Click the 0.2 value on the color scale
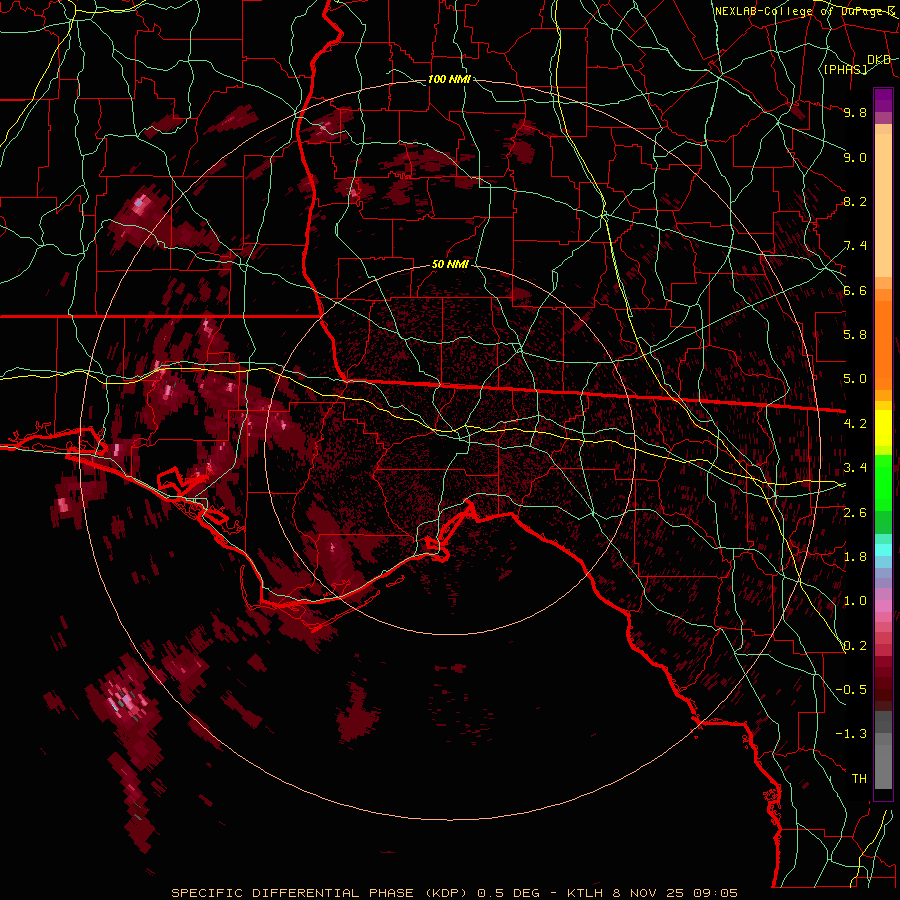900x900 pixels. (x=855, y=646)
